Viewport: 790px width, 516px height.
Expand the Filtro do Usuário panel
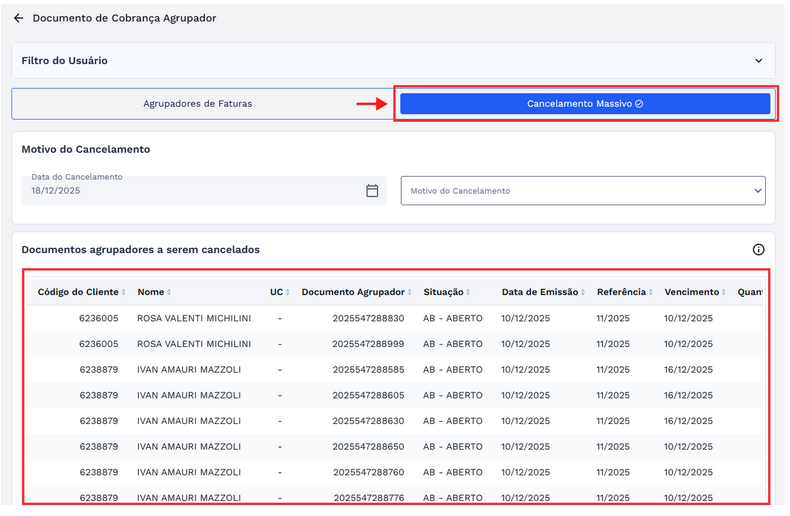tap(758, 60)
